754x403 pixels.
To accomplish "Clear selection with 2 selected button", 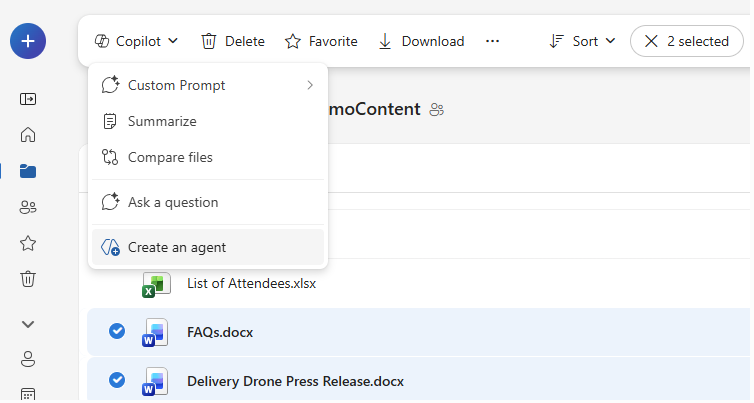I will (686, 41).
